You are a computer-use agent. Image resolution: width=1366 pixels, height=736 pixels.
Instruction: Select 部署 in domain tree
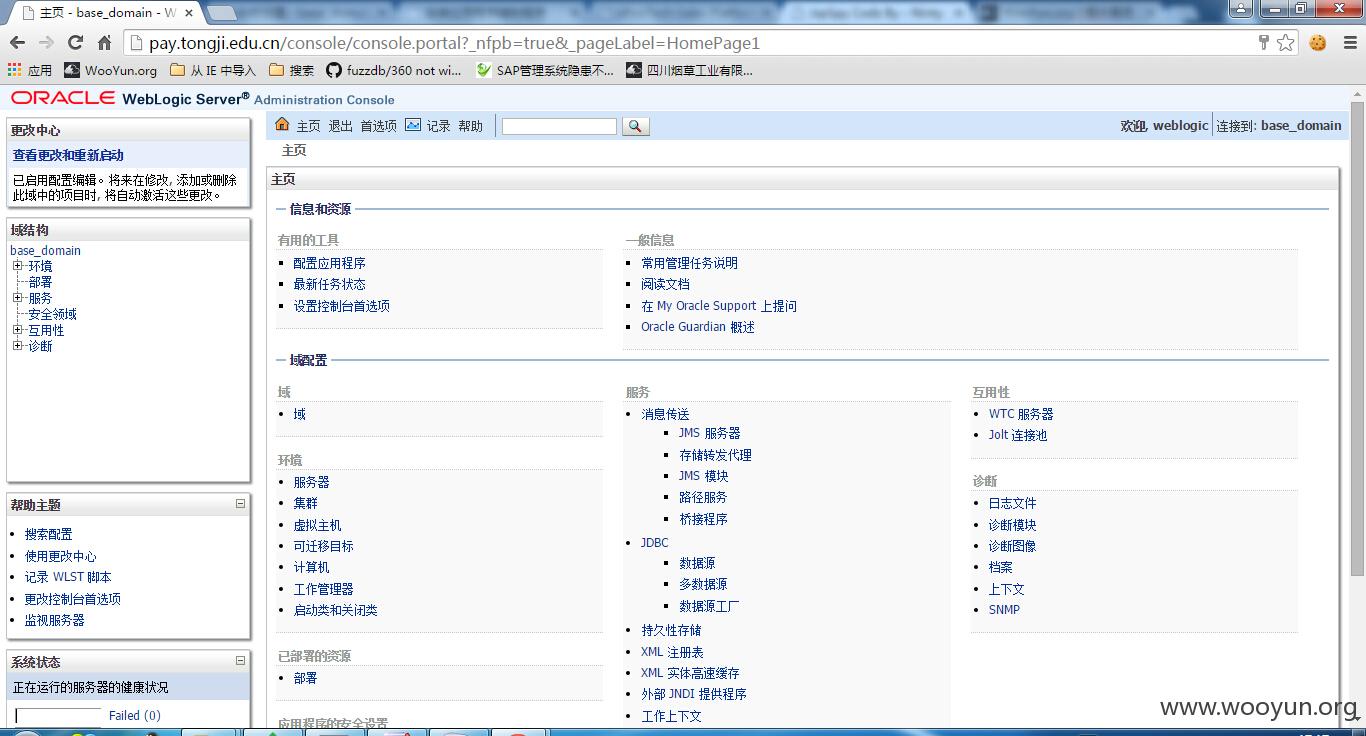[x=40, y=282]
